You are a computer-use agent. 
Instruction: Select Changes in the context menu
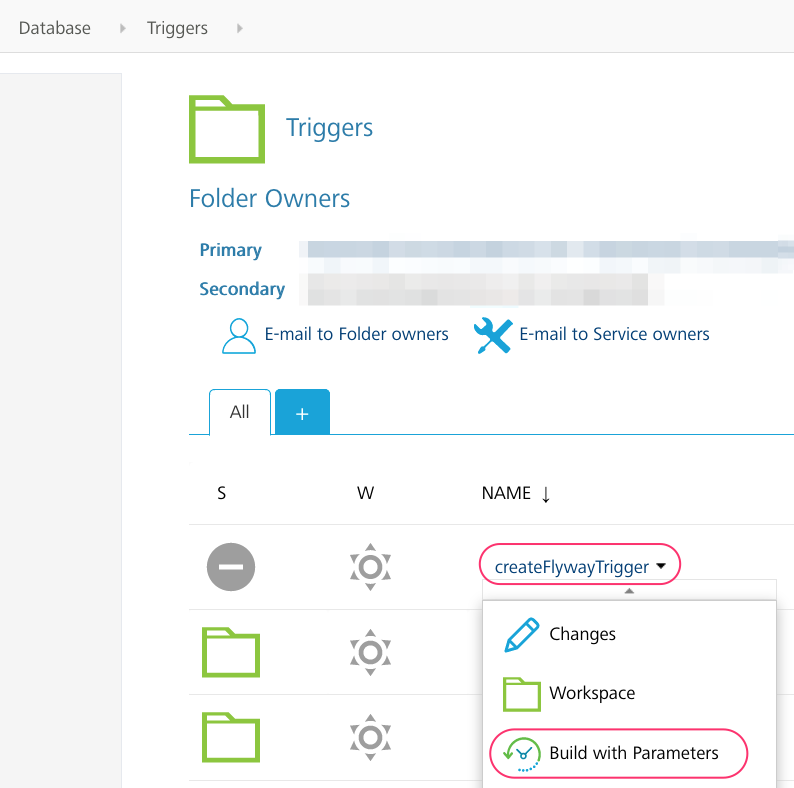(582, 634)
